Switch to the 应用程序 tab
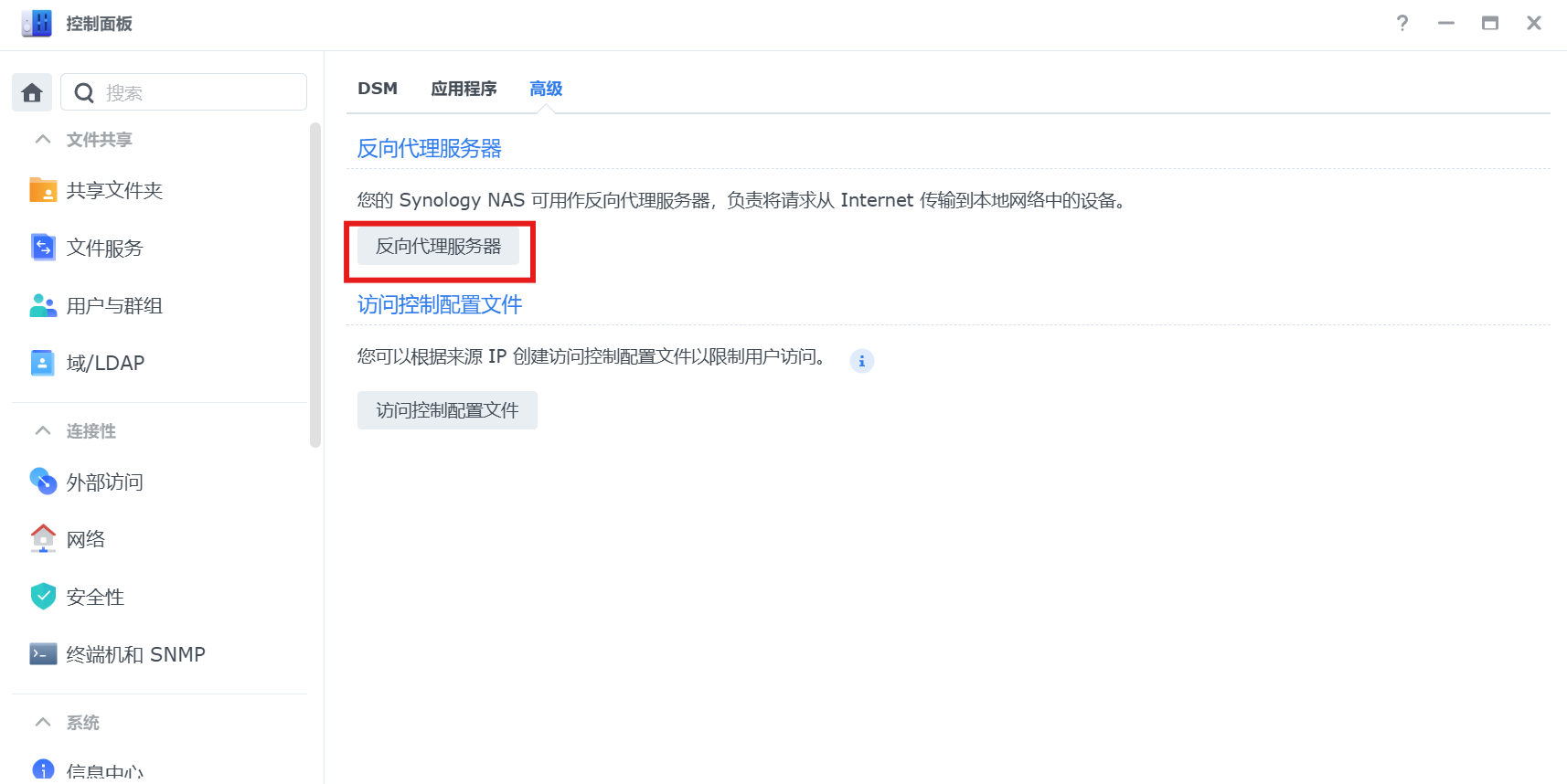The image size is (1567, 784). (464, 89)
